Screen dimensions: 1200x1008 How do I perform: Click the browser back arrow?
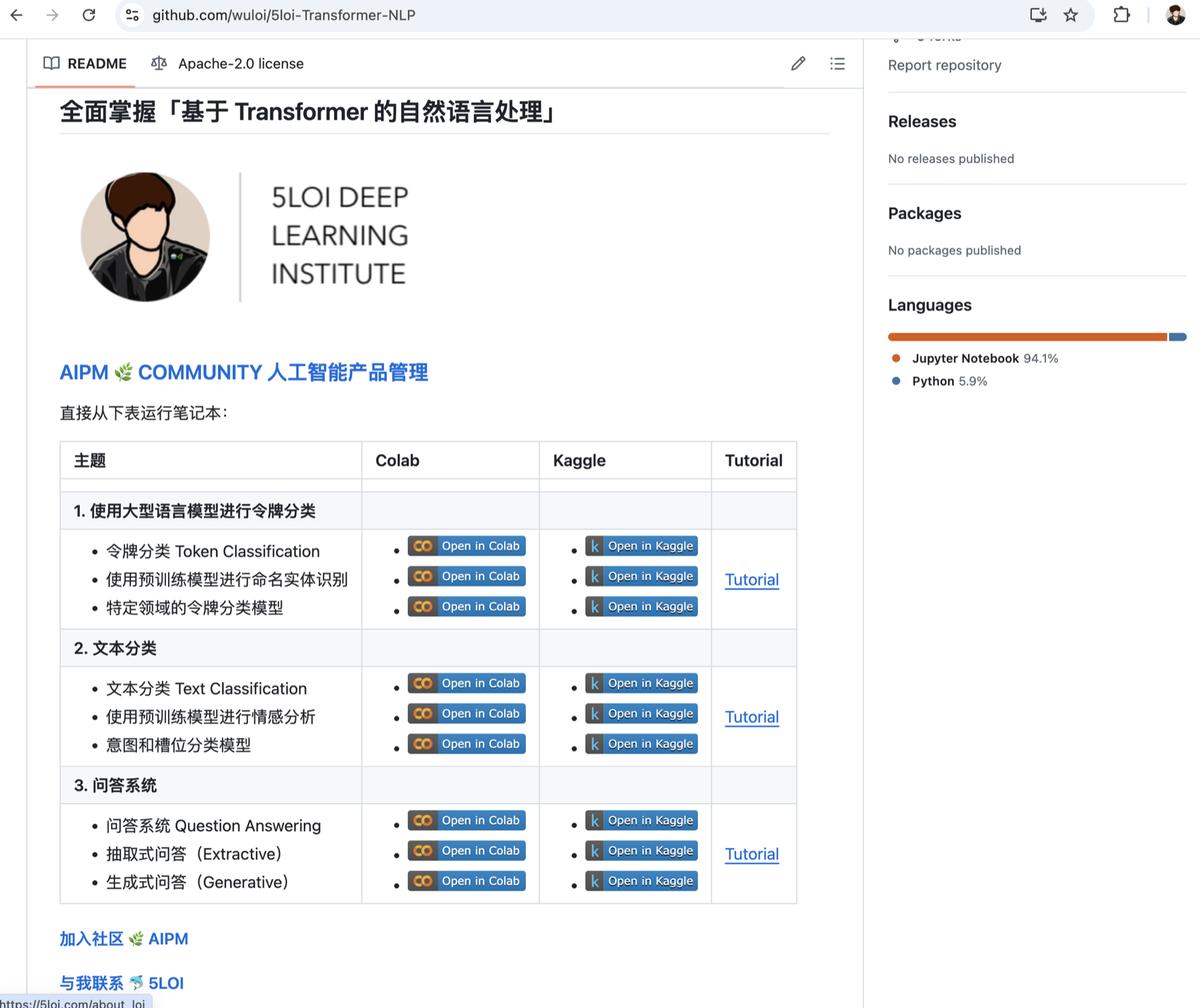point(16,15)
